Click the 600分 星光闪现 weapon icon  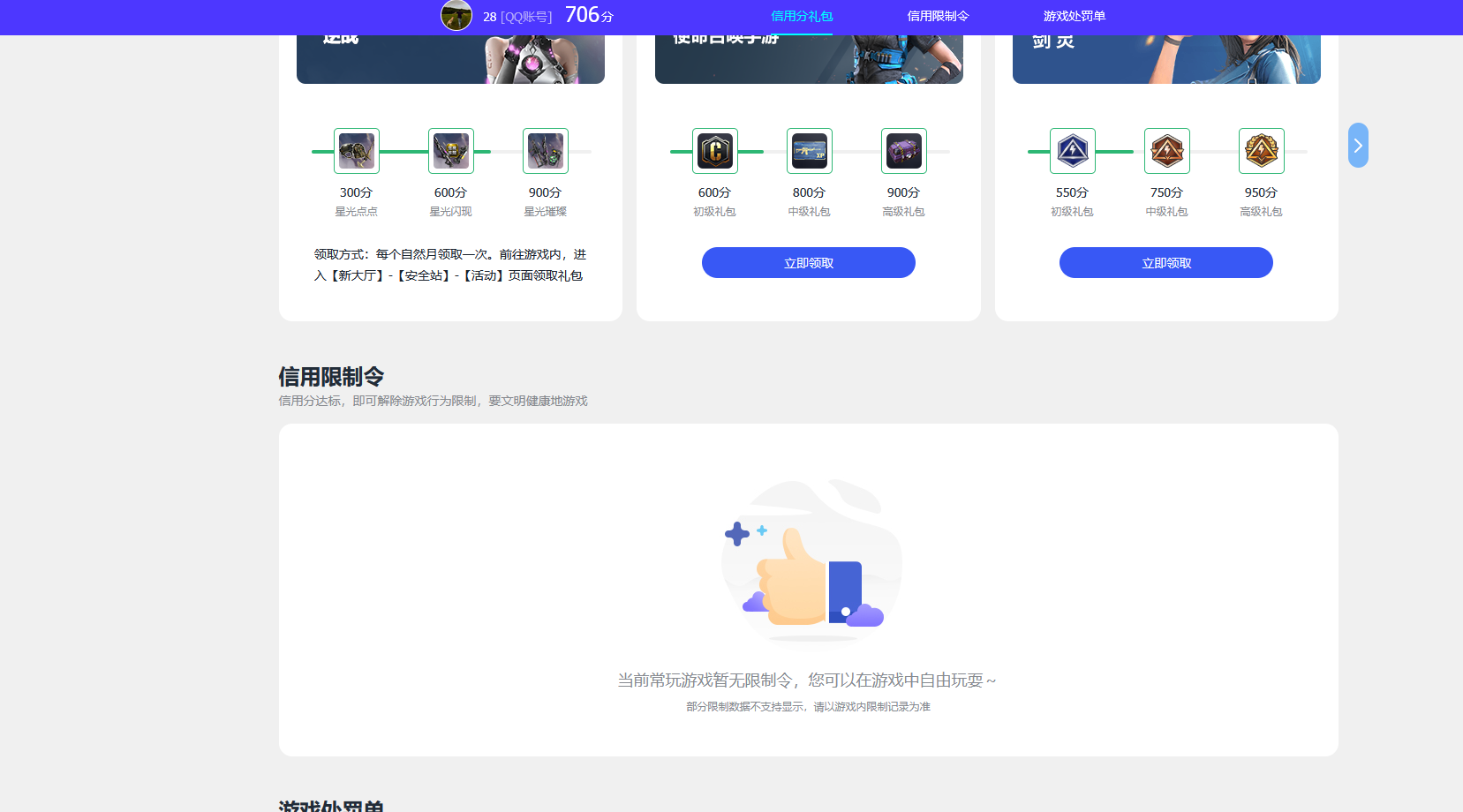(450, 151)
